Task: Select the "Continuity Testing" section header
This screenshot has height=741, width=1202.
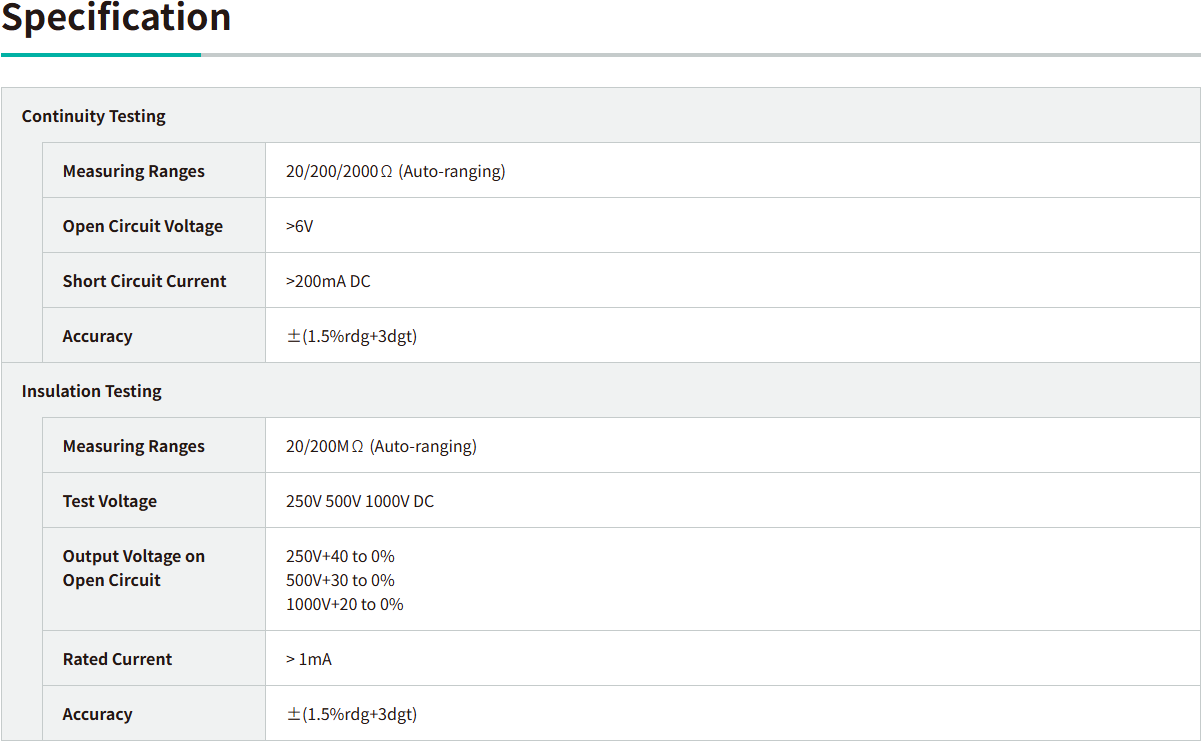Action: click(x=94, y=116)
